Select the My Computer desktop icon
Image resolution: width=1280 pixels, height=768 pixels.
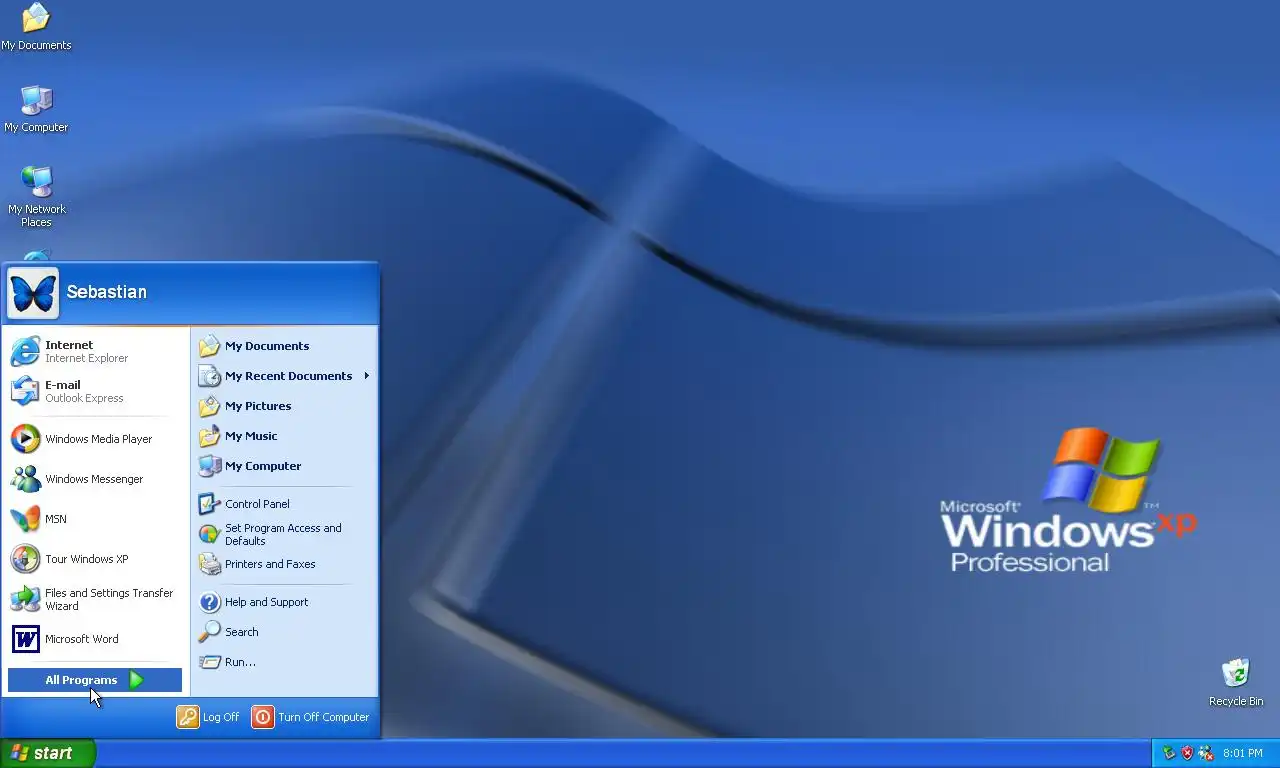tap(36, 100)
